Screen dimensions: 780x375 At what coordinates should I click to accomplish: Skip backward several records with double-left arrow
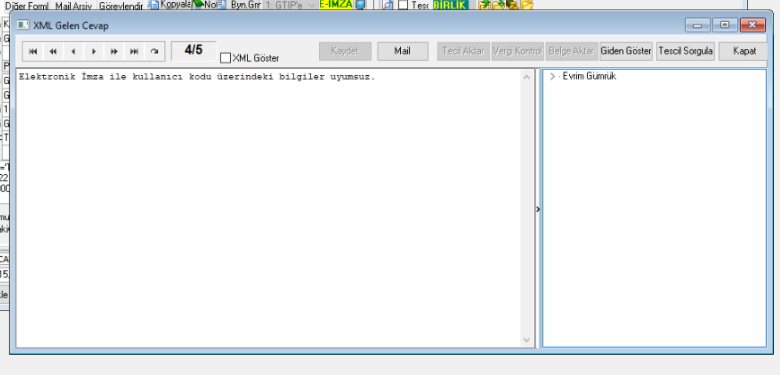click(x=53, y=52)
